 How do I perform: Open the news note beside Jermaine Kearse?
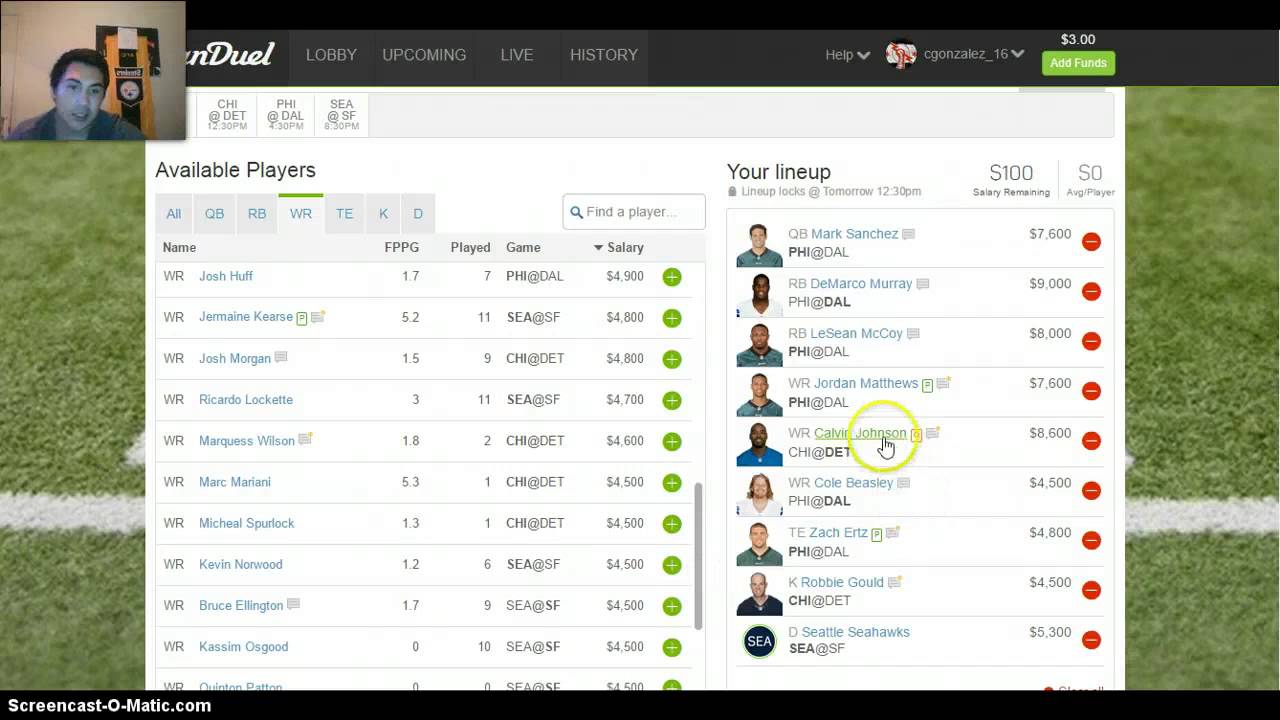click(x=318, y=317)
